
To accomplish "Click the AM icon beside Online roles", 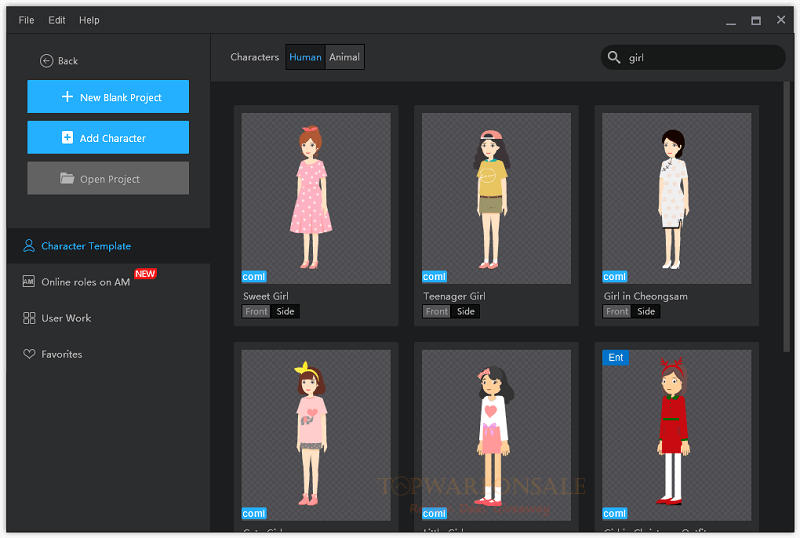I will click(29, 282).
